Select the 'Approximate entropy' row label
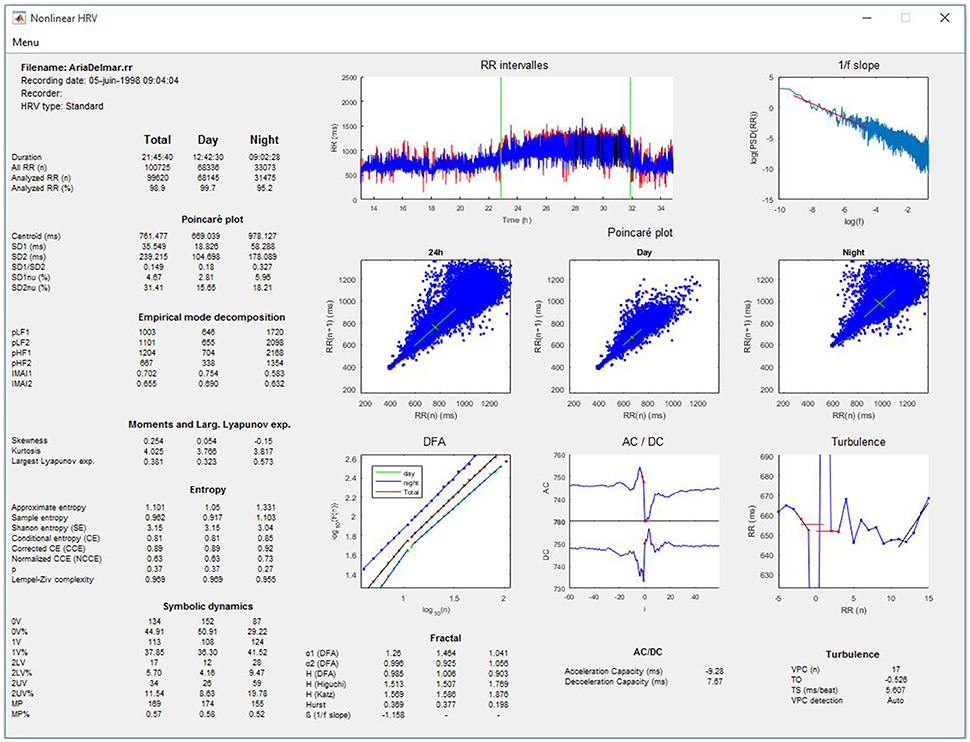The height and width of the screenshot is (742, 970). [x=49, y=507]
